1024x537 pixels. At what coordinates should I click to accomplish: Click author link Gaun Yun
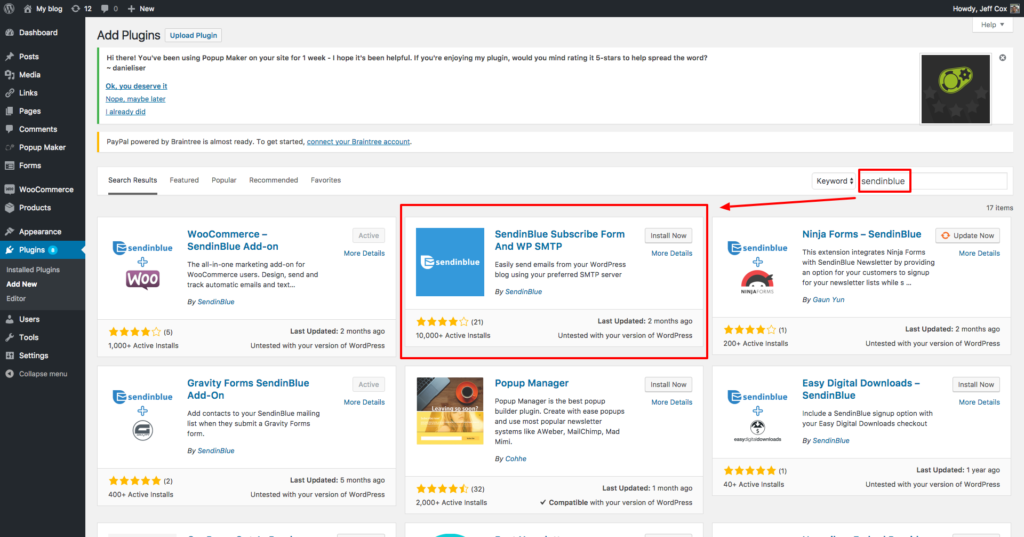coord(828,300)
